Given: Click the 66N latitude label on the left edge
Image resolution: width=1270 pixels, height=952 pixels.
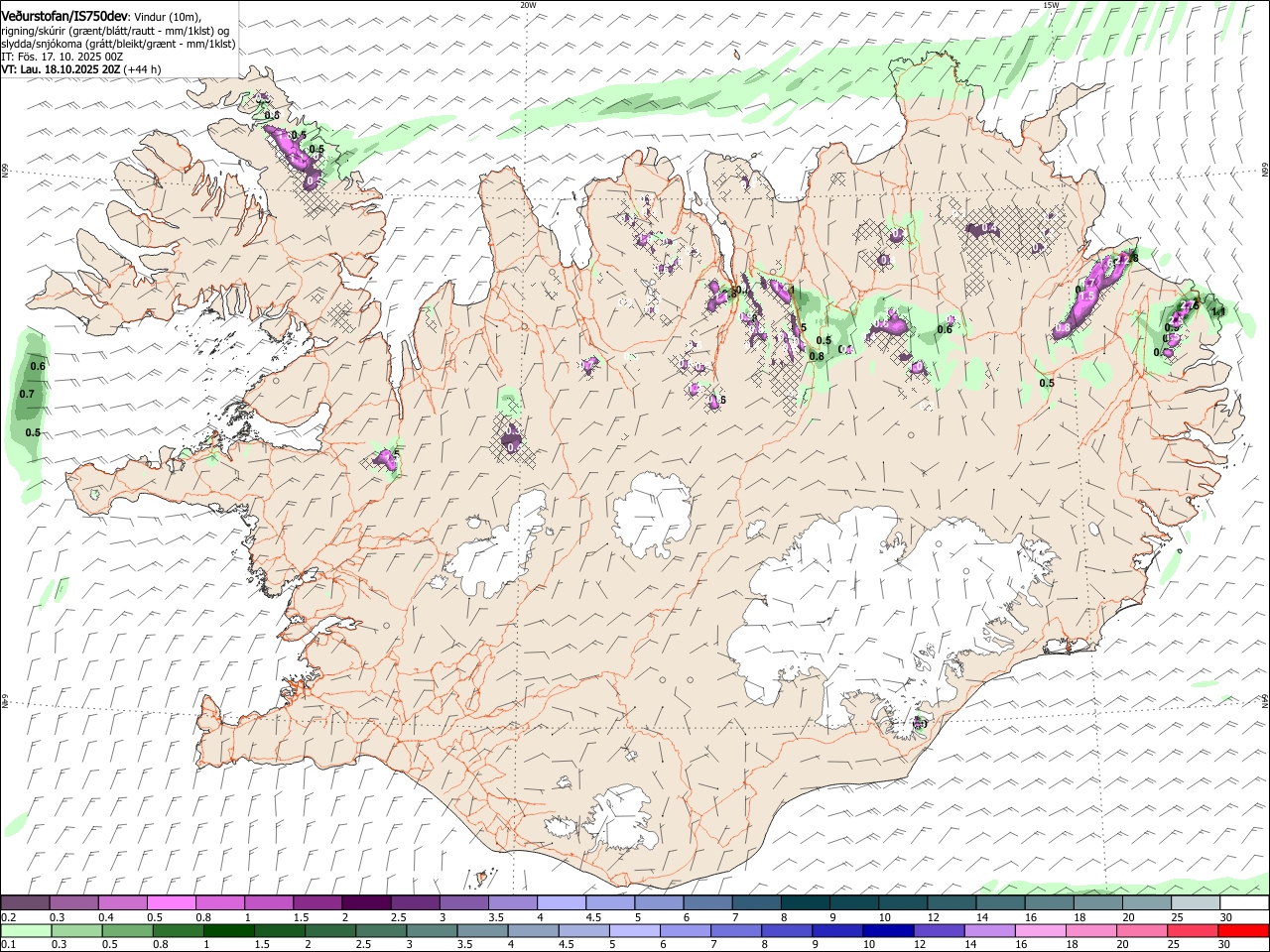Looking at the screenshot, I should click(5, 172).
